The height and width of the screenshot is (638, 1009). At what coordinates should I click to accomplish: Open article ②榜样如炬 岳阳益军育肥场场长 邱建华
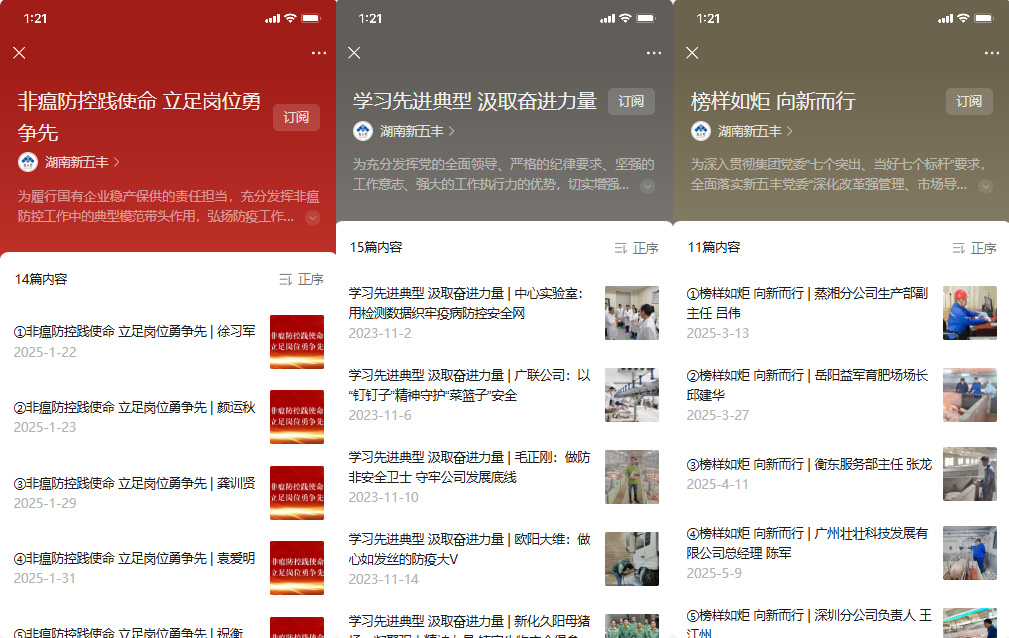[808, 385]
